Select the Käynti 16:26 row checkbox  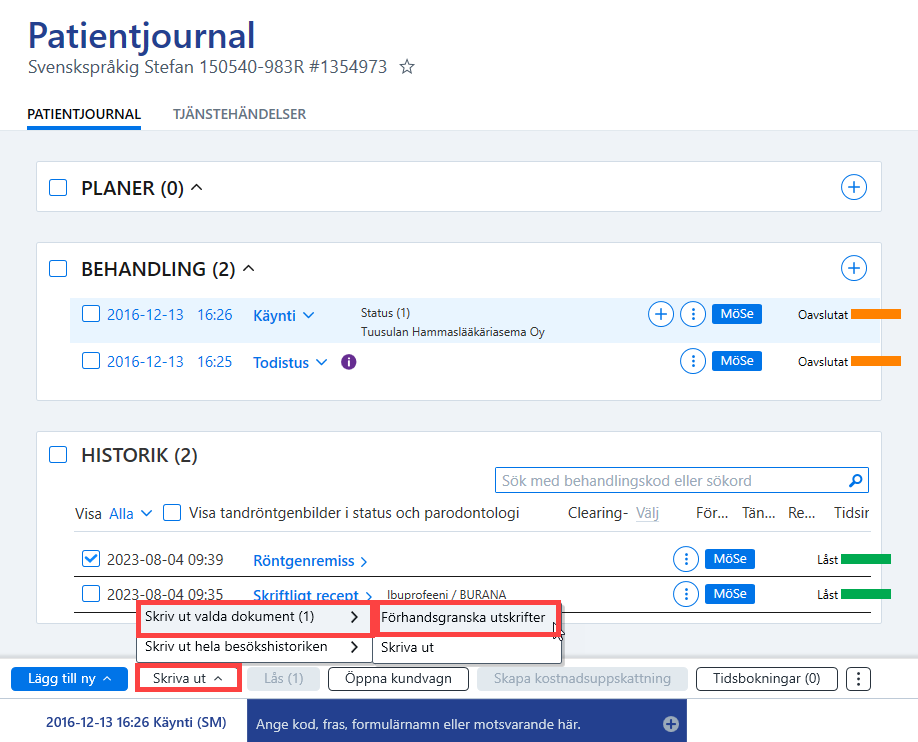[x=91, y=314]
